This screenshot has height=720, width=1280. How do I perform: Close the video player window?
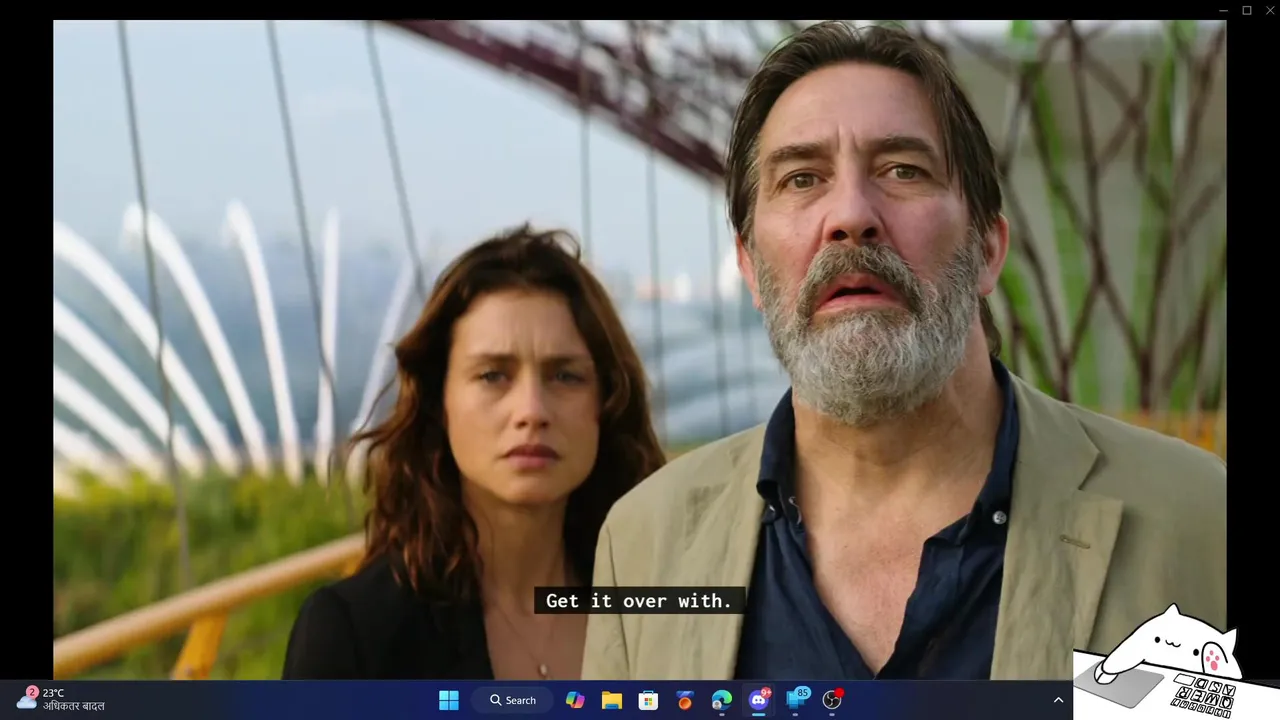coord(1270,10)
